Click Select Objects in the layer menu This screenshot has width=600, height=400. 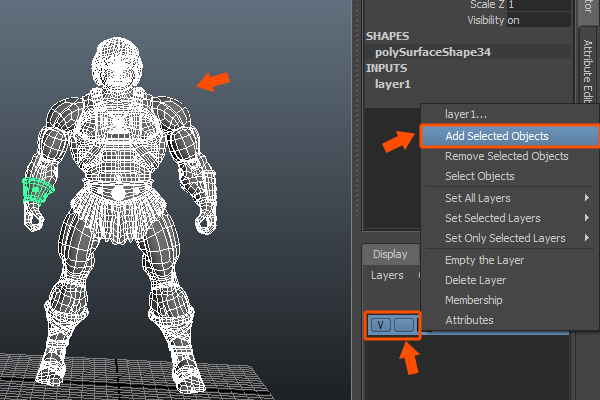tap(479, 176)
